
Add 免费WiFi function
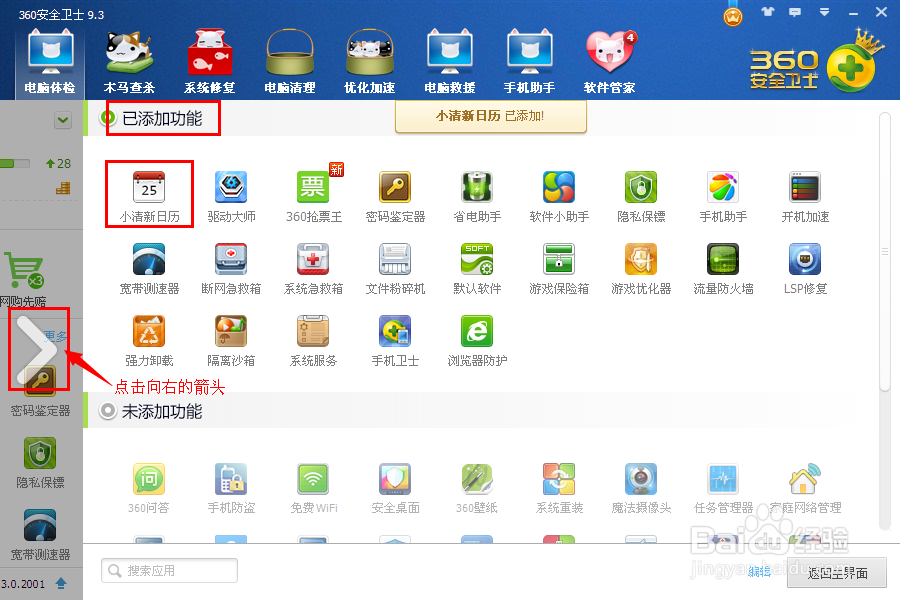tap(313, 488)
